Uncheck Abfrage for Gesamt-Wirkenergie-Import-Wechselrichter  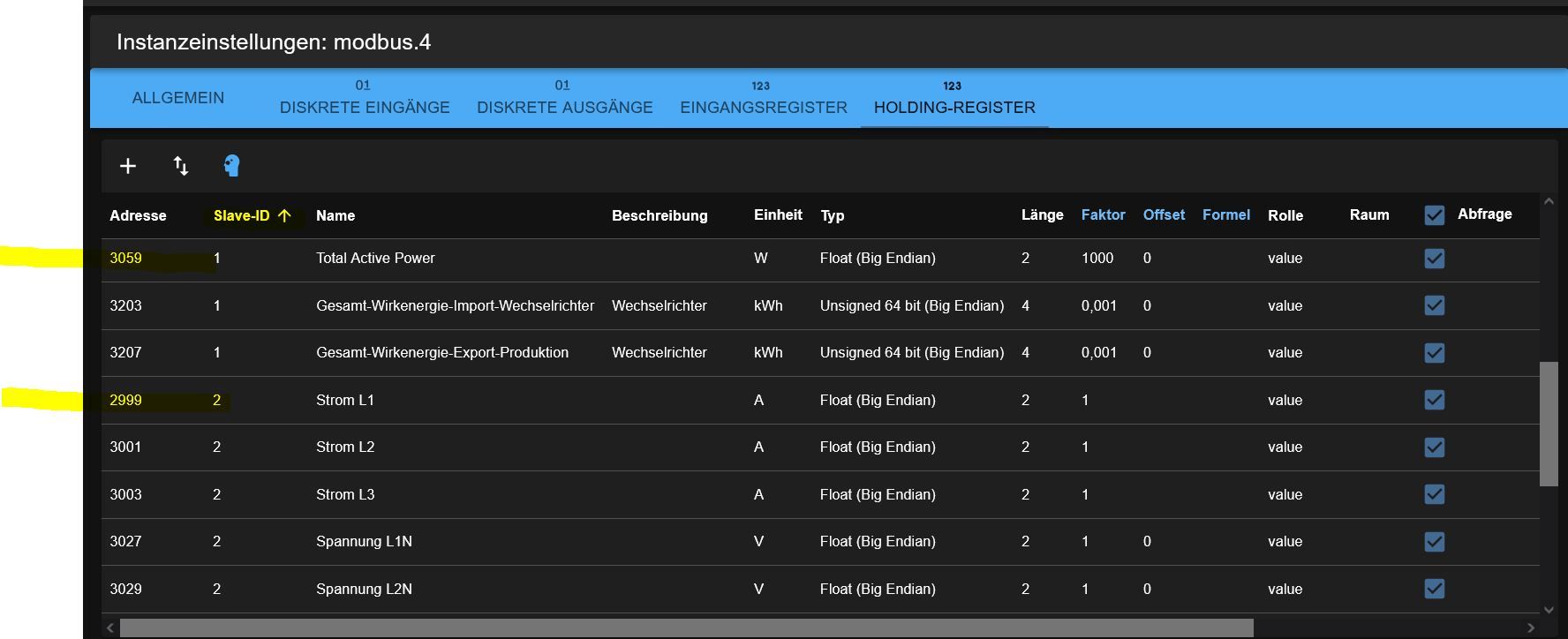tap(1435, 305)
